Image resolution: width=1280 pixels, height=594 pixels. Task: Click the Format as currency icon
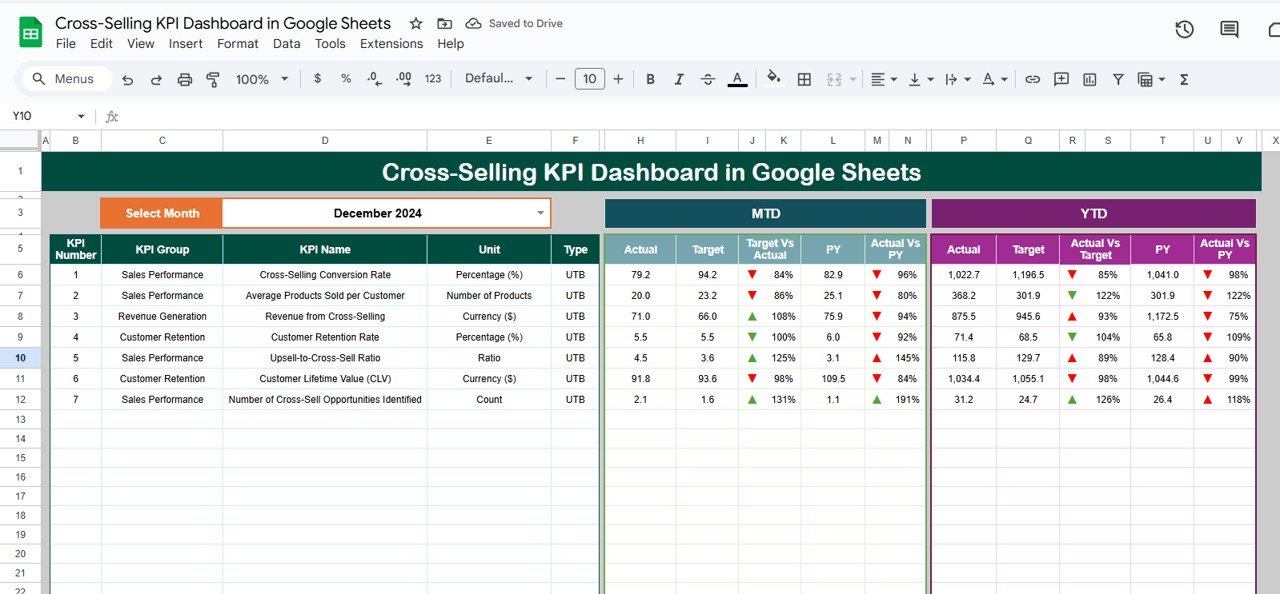click(x=317, y=79)
